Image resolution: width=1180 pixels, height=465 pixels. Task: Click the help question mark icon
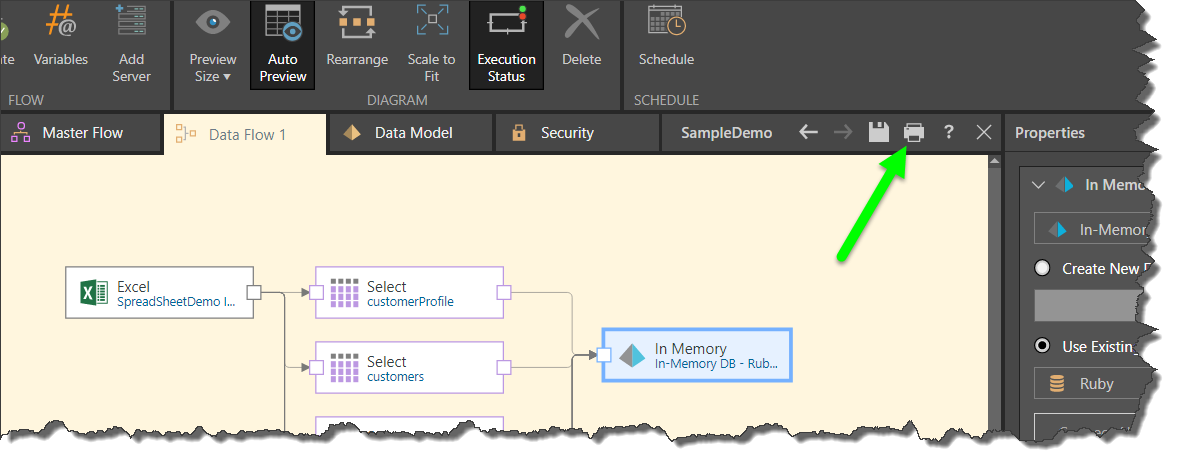(x=948, y=132)
